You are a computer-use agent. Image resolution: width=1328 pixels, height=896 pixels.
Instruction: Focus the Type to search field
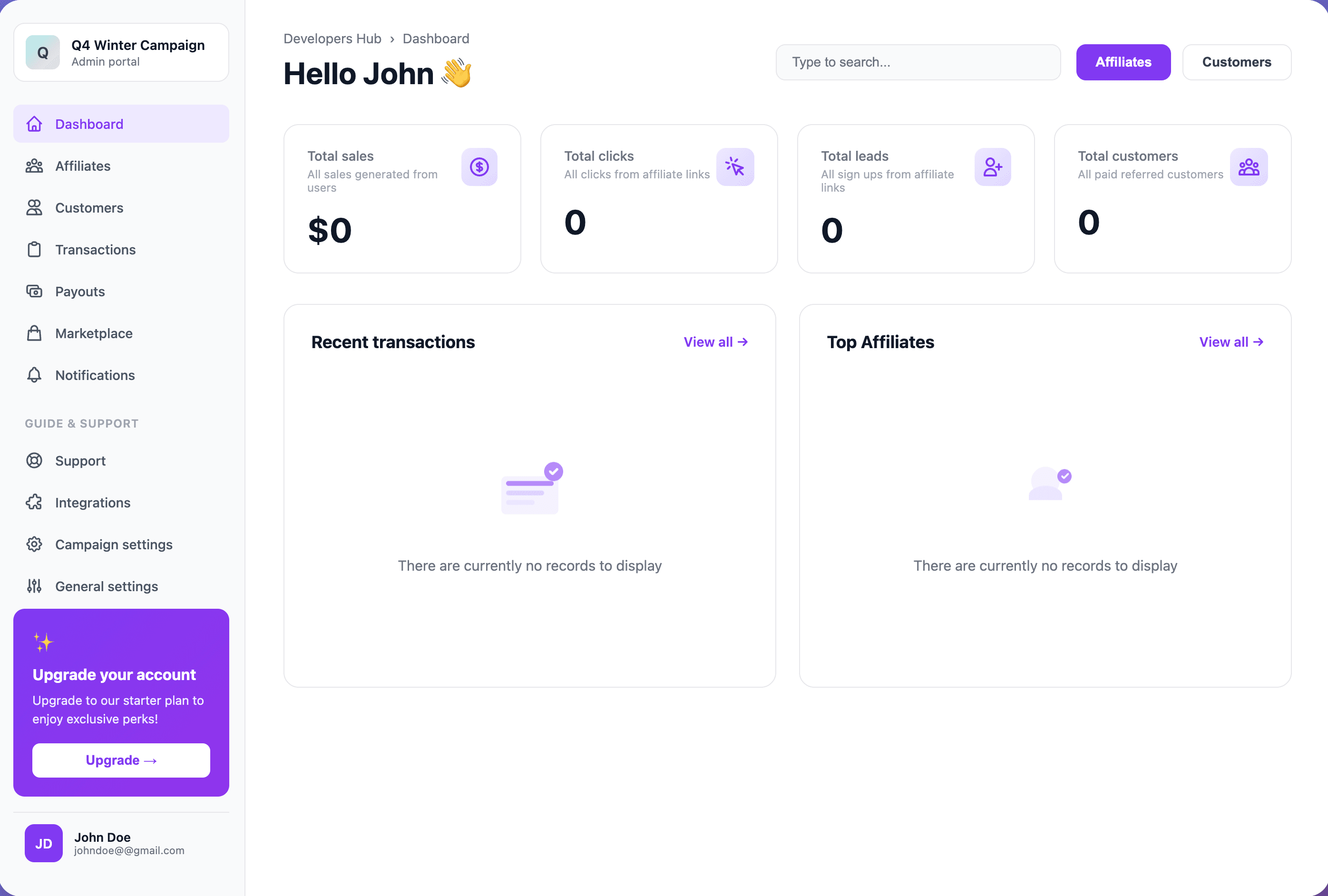pos(918,62)
